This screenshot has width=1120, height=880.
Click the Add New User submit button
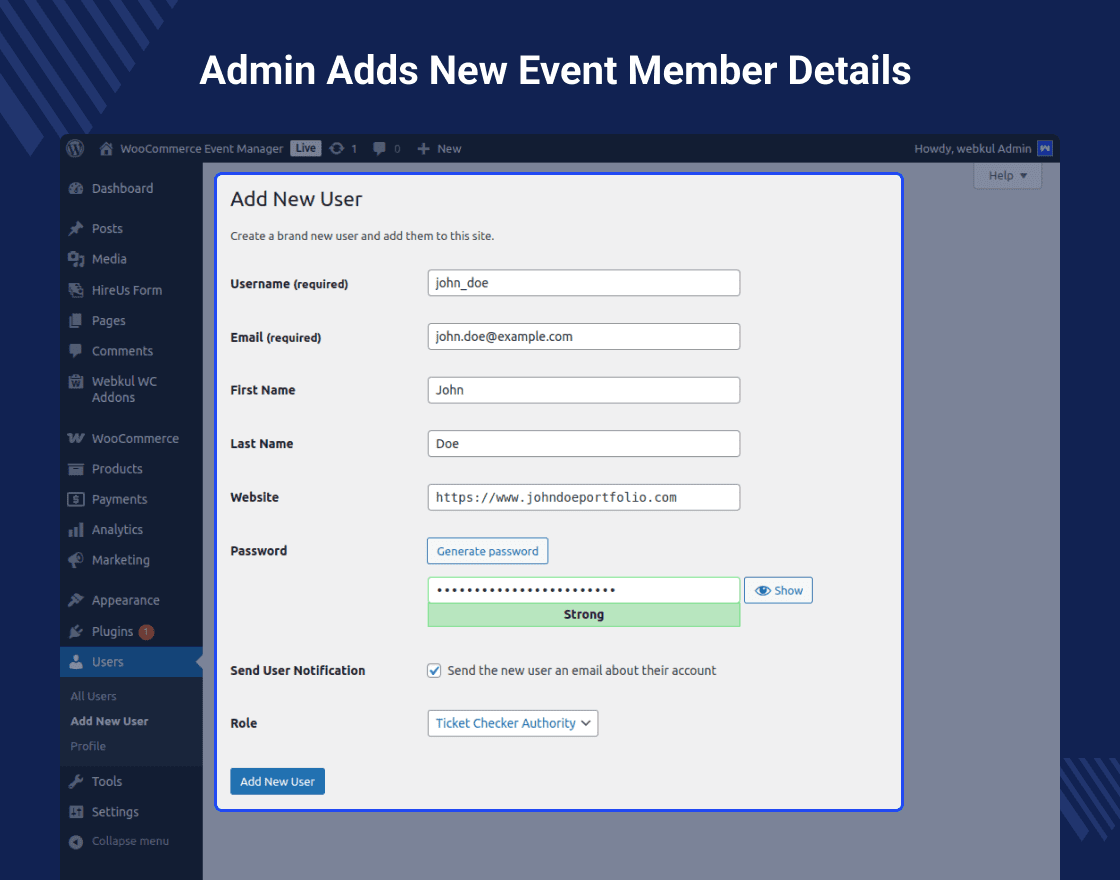point(277,781)
